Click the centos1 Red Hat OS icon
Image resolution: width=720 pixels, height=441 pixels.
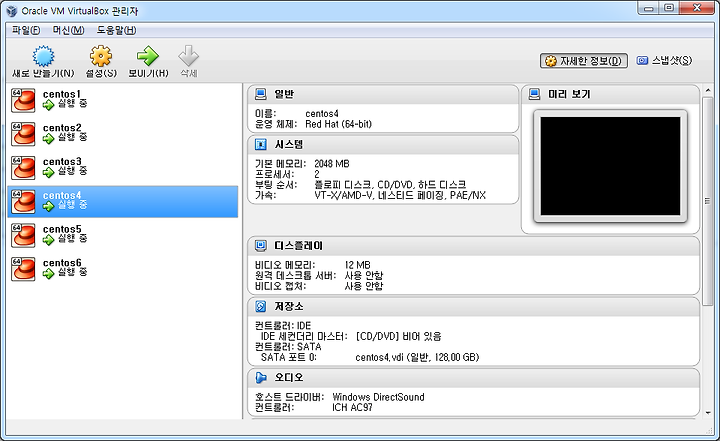[x=23, y=101]
